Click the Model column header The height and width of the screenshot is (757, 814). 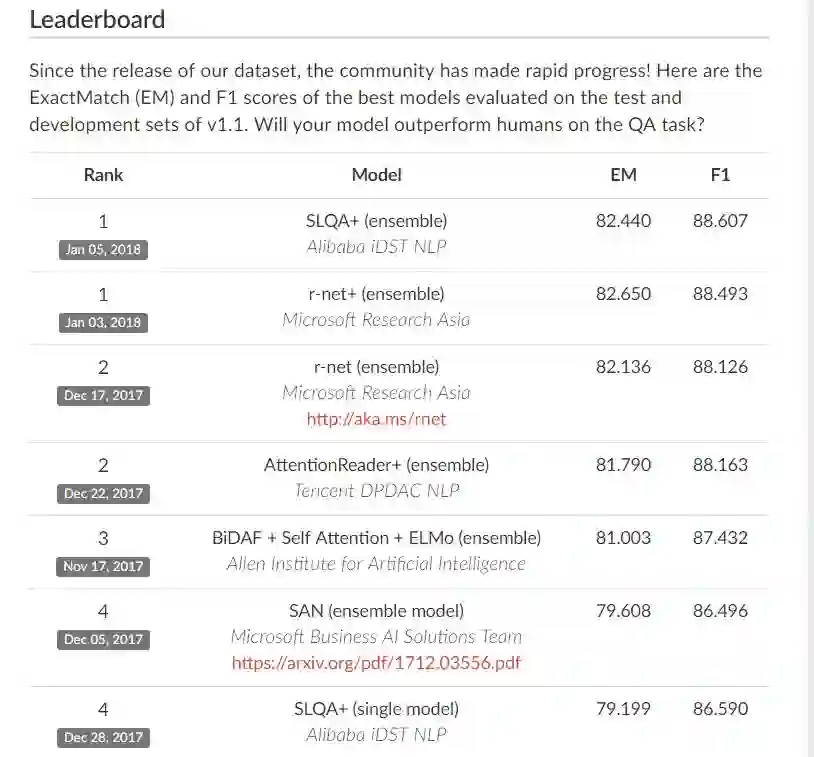click(376, 175)
